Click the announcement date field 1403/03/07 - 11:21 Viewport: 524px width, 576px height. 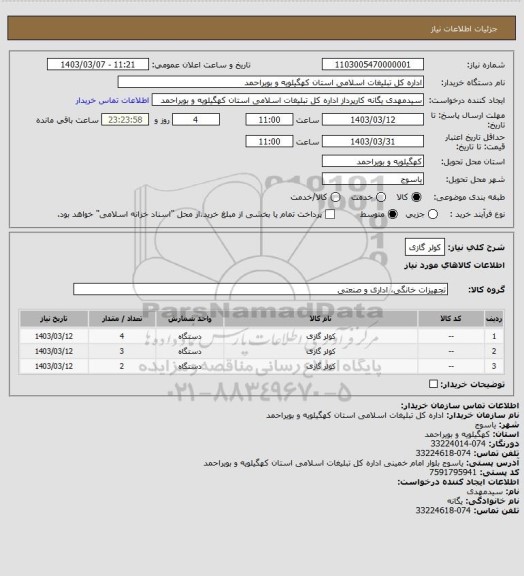(98, 64)
